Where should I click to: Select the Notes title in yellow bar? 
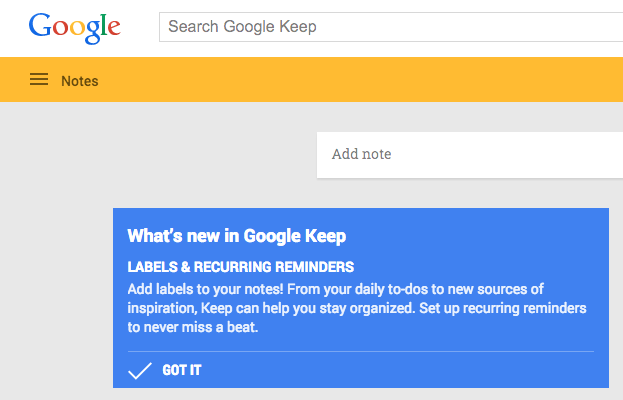[80, 81]
